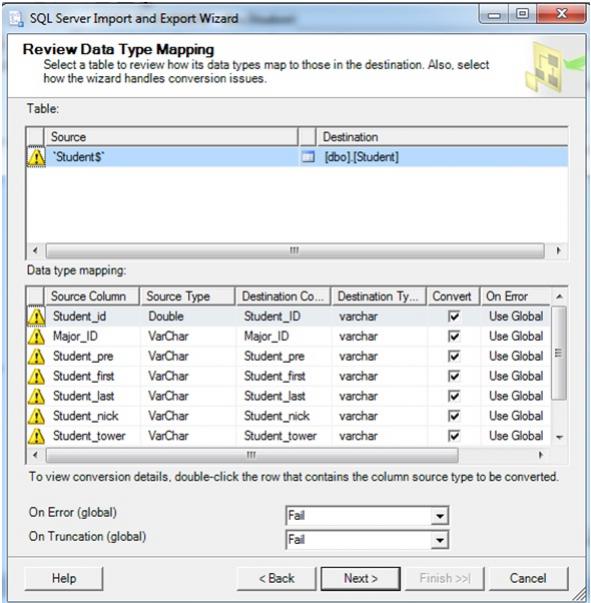The image size is (591, 603).
Task: Click varchar destination type in Student_last row
Action: pos(378,396)
